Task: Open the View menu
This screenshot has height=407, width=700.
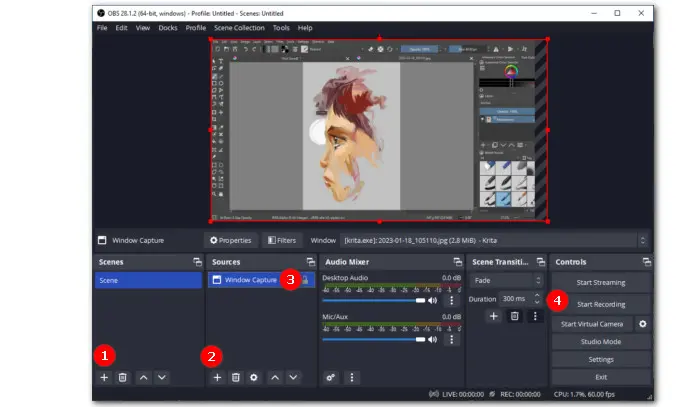Action: 143,28
